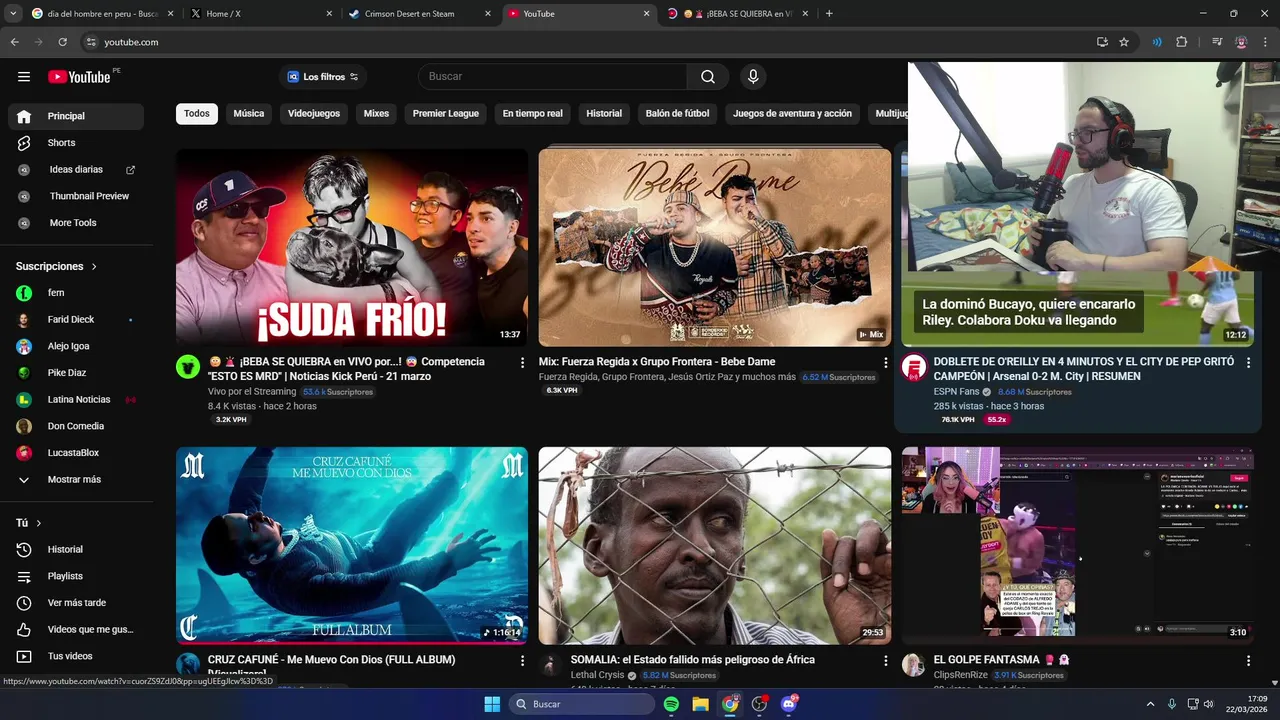The width and height of the screenshot is (1280, 720).
Task: Open Principal home in sidebar
Action: [x=76, y=116]
